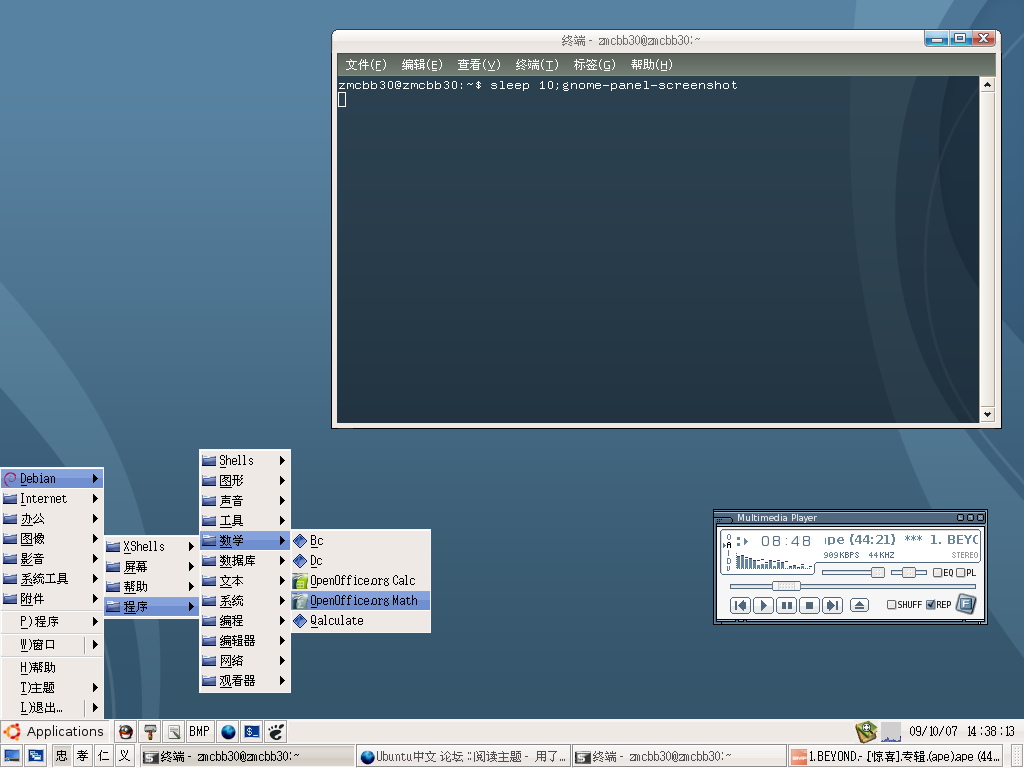Click the 08:48 elapsed time display
Image resolution: width=1024 pixels, height=768 pixels.
(x=786, y=541)
